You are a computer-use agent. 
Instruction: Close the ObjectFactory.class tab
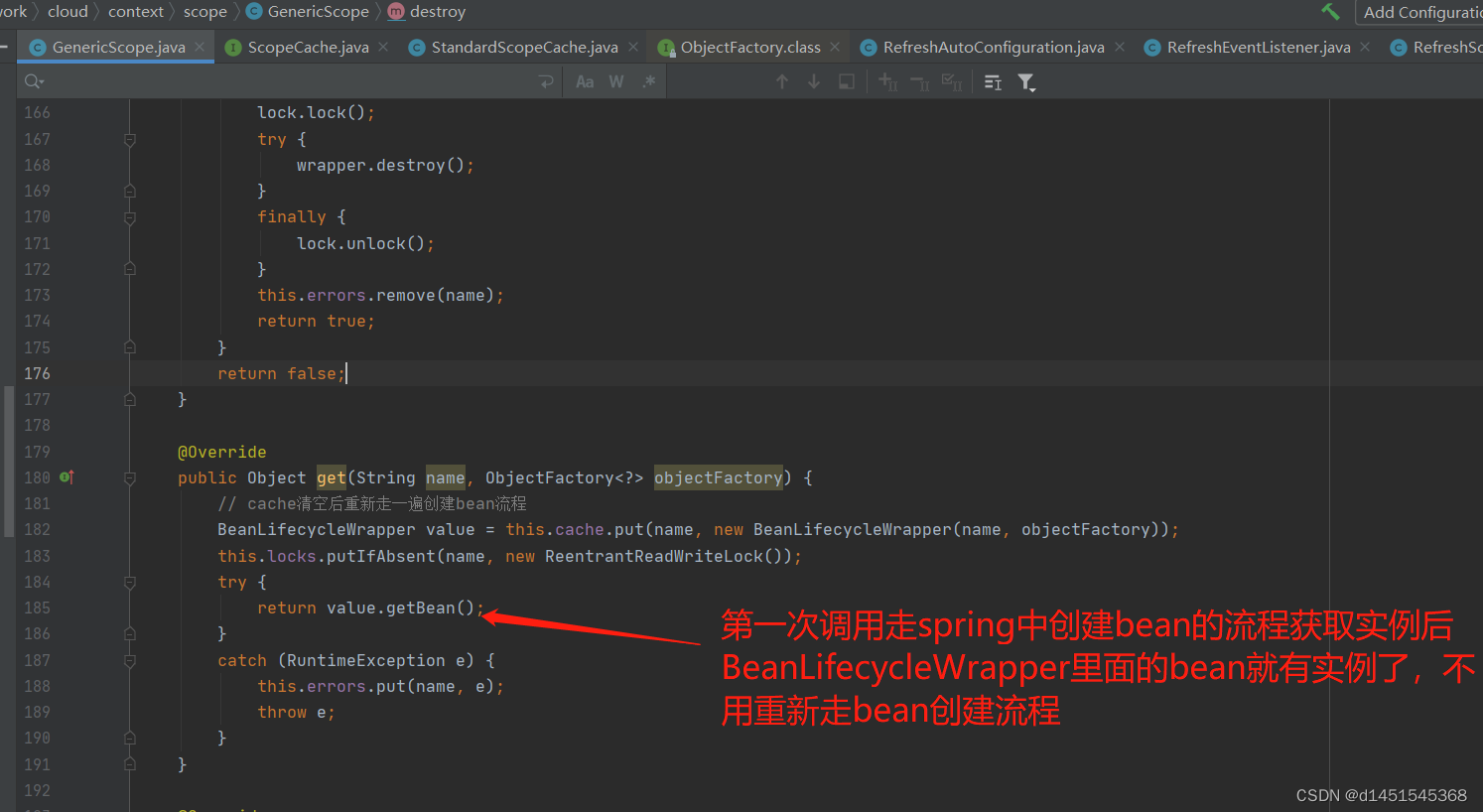(835, 47)
